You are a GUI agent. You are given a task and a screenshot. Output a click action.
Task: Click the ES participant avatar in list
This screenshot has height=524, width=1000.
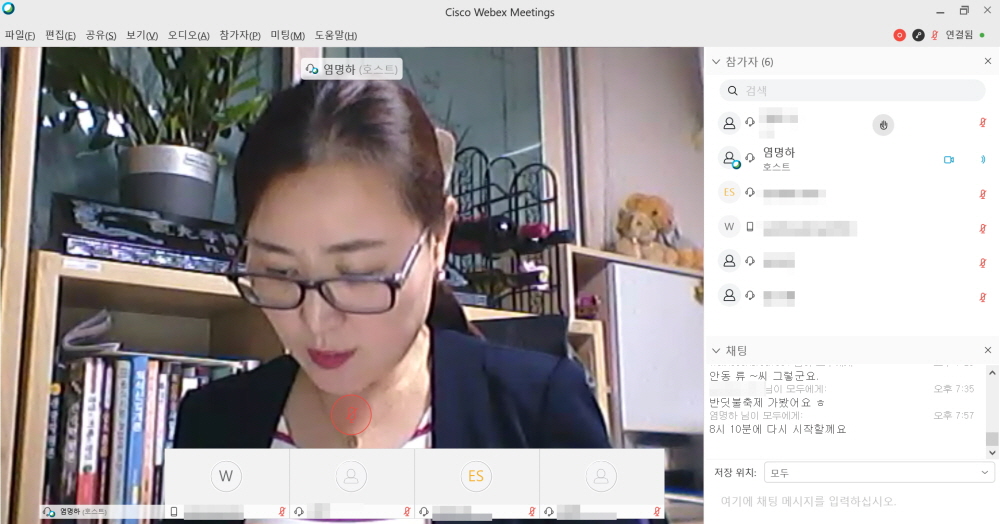coord(729,192)
